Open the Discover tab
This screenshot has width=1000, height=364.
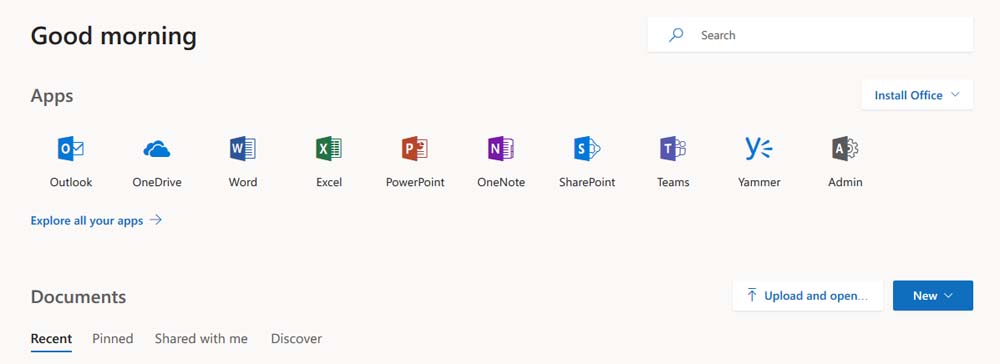point(297,339)
